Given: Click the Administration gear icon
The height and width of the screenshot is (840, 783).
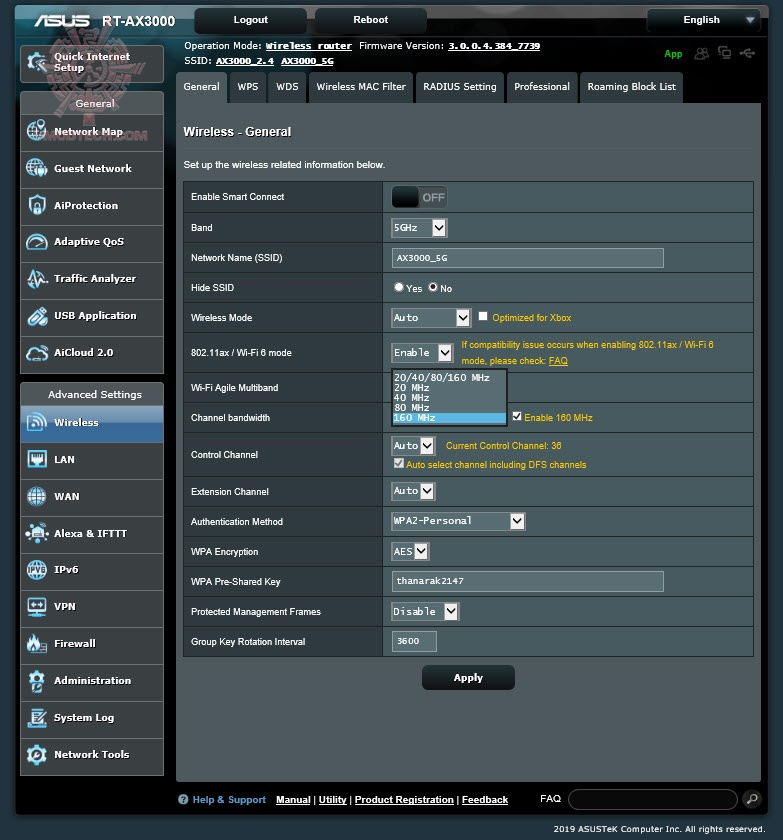Looking at the screenshot, I should [x=37, y=680].
